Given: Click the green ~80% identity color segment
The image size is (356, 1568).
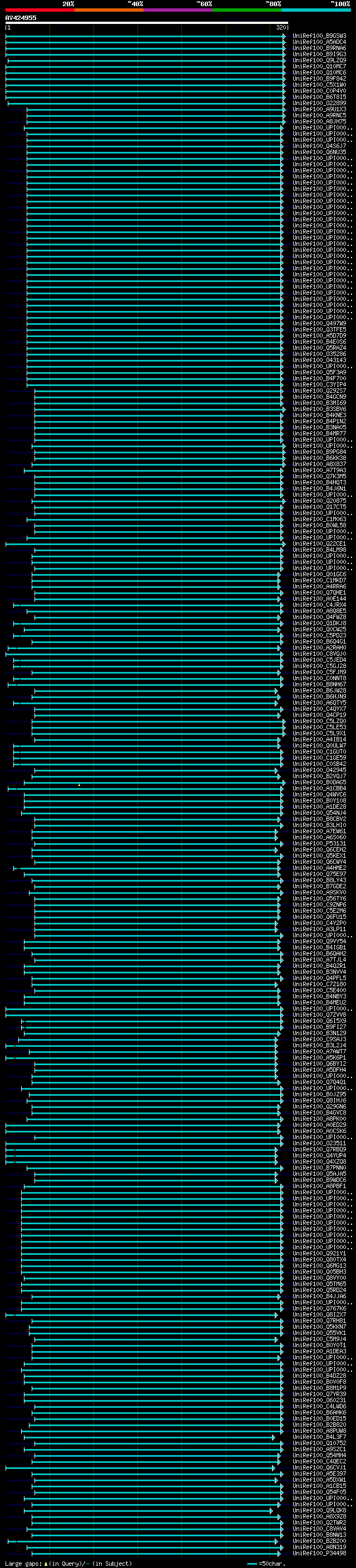Looking at the screenshot, I should click(x=247, y=10).
